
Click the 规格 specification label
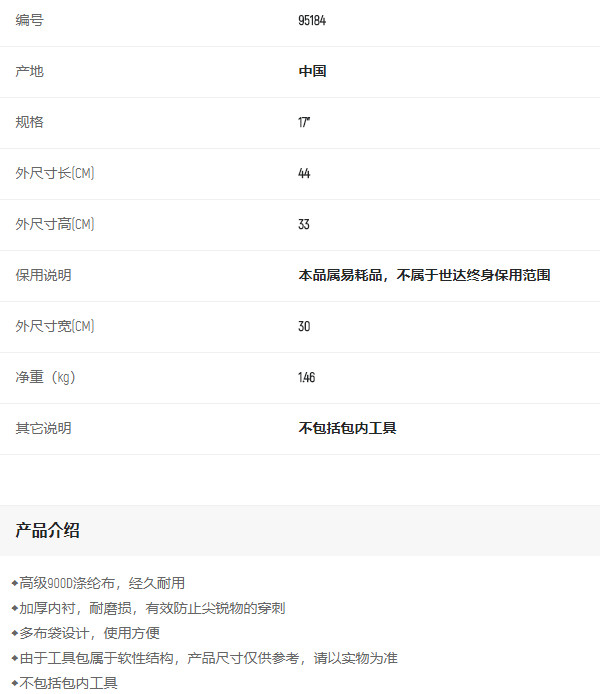coord(29,123)
